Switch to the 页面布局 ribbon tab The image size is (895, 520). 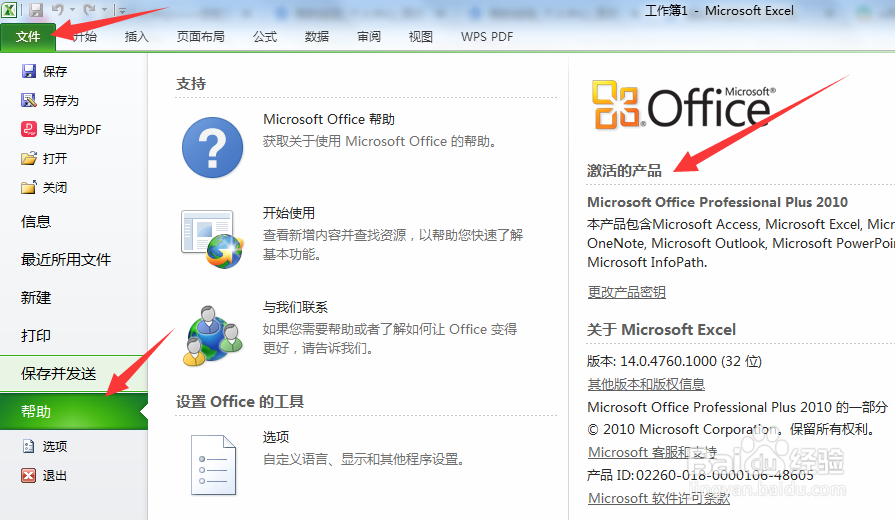[x=200, y=37]
